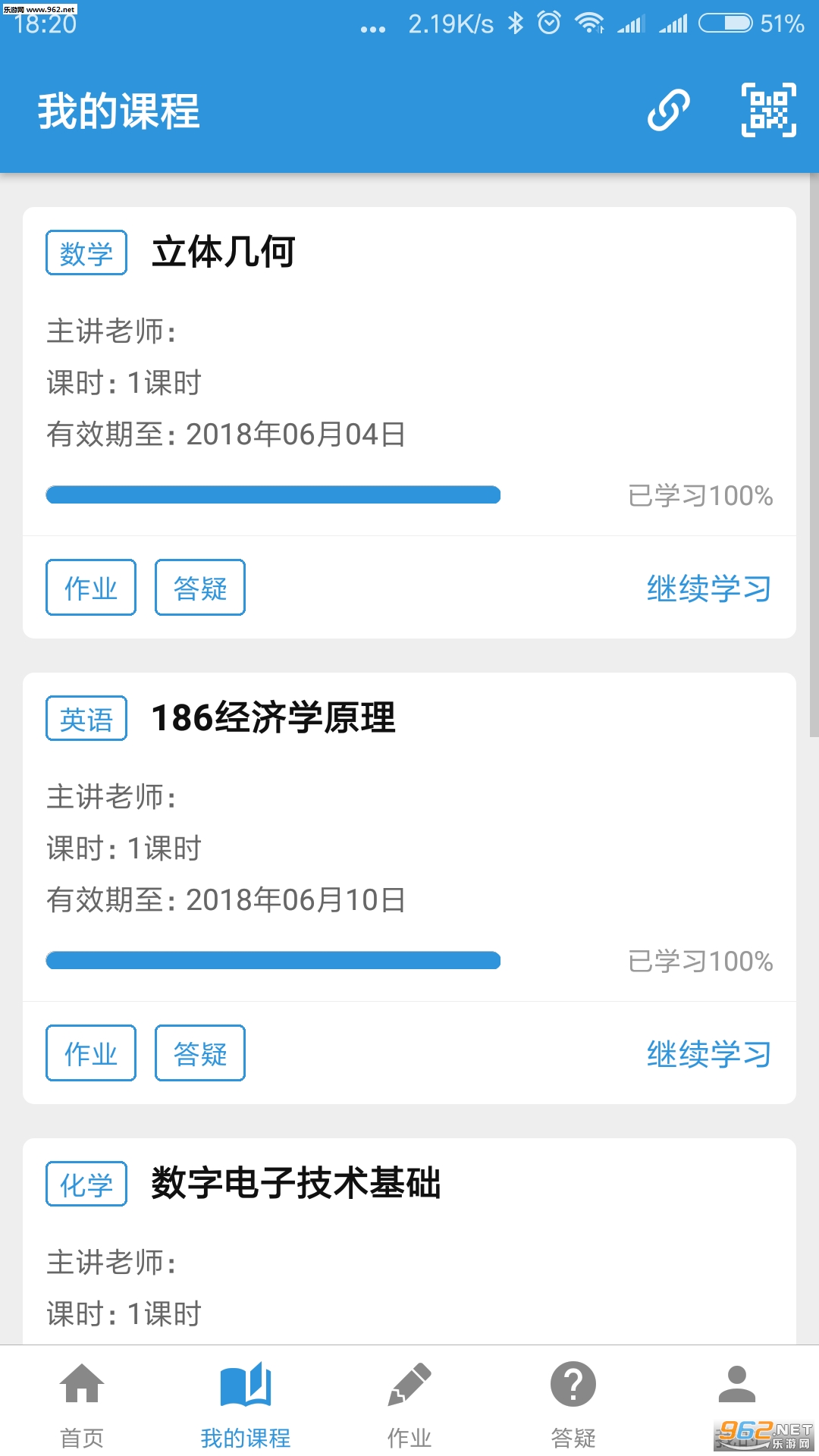The image size is (819, 1456).
Task: Click the 立体几何 progress bar
Action: pos(273,495)
